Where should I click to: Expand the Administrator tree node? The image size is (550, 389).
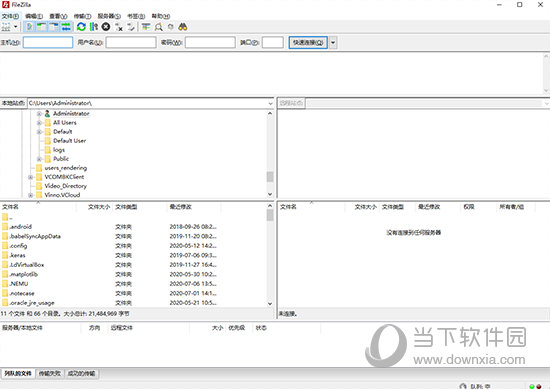pos(39,114)
